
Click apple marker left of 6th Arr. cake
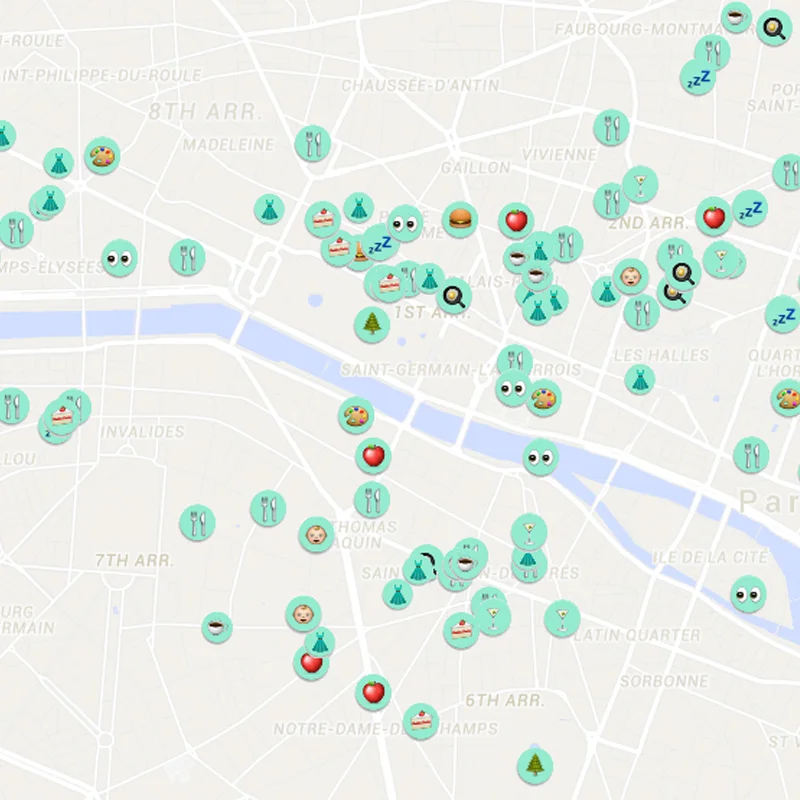click(x=373, y=692)
